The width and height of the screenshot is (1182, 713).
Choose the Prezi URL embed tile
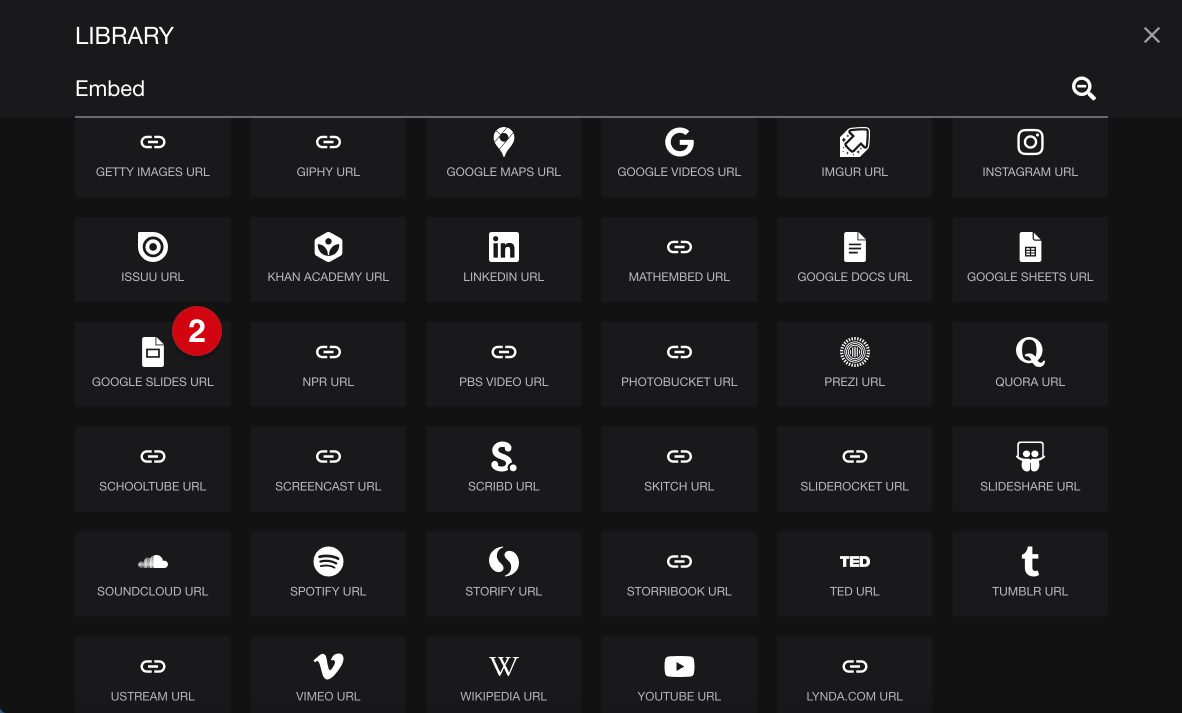(x=855, y=364)
